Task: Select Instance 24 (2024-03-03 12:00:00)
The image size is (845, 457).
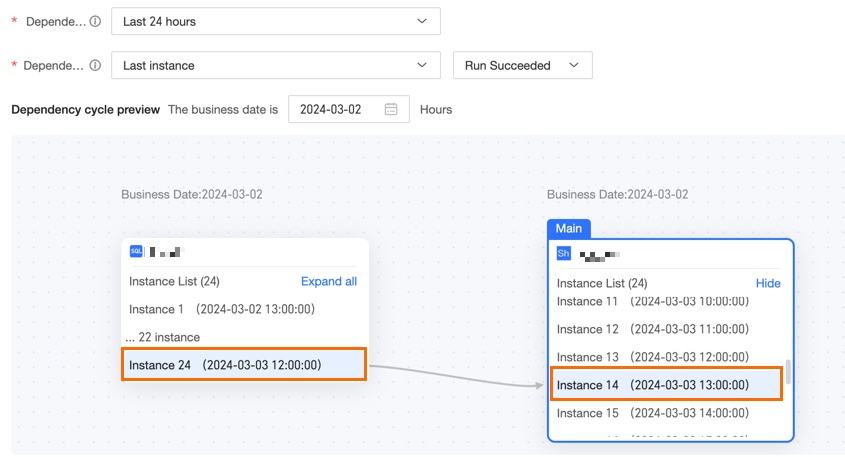Action: click(x=244, y=365)
